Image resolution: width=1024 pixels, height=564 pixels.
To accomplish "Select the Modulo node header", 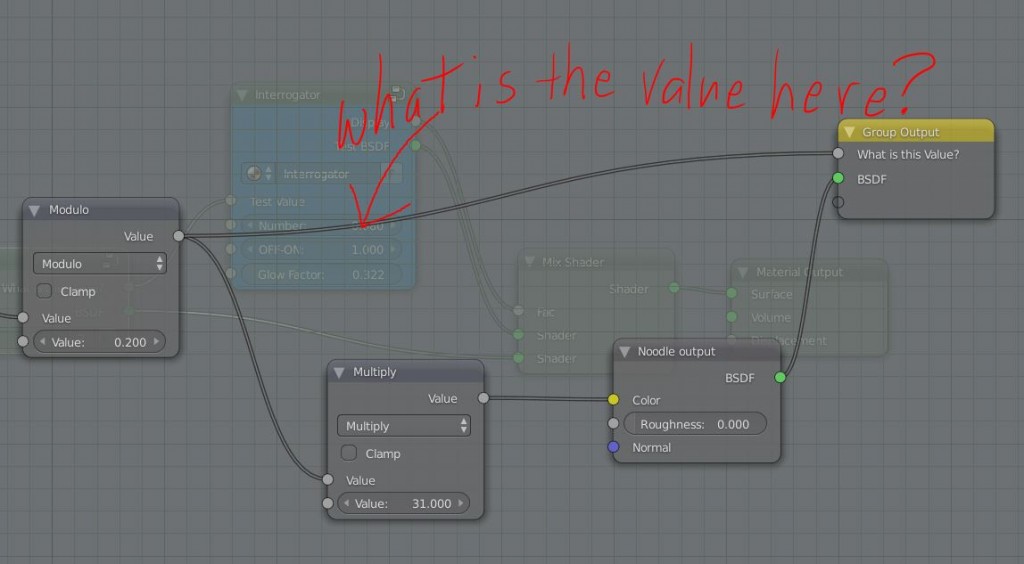I will point(101,210).
